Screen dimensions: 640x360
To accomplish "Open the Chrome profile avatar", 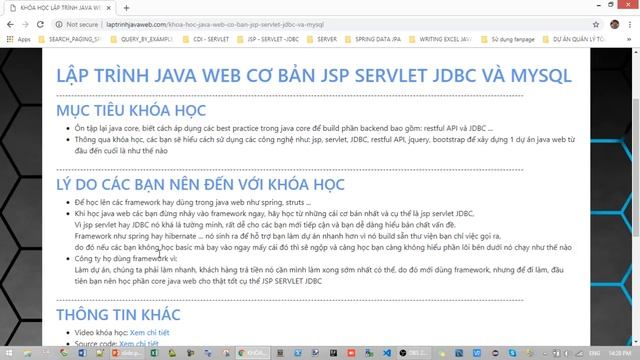I will pyautogui.click(x=614, y=24).
